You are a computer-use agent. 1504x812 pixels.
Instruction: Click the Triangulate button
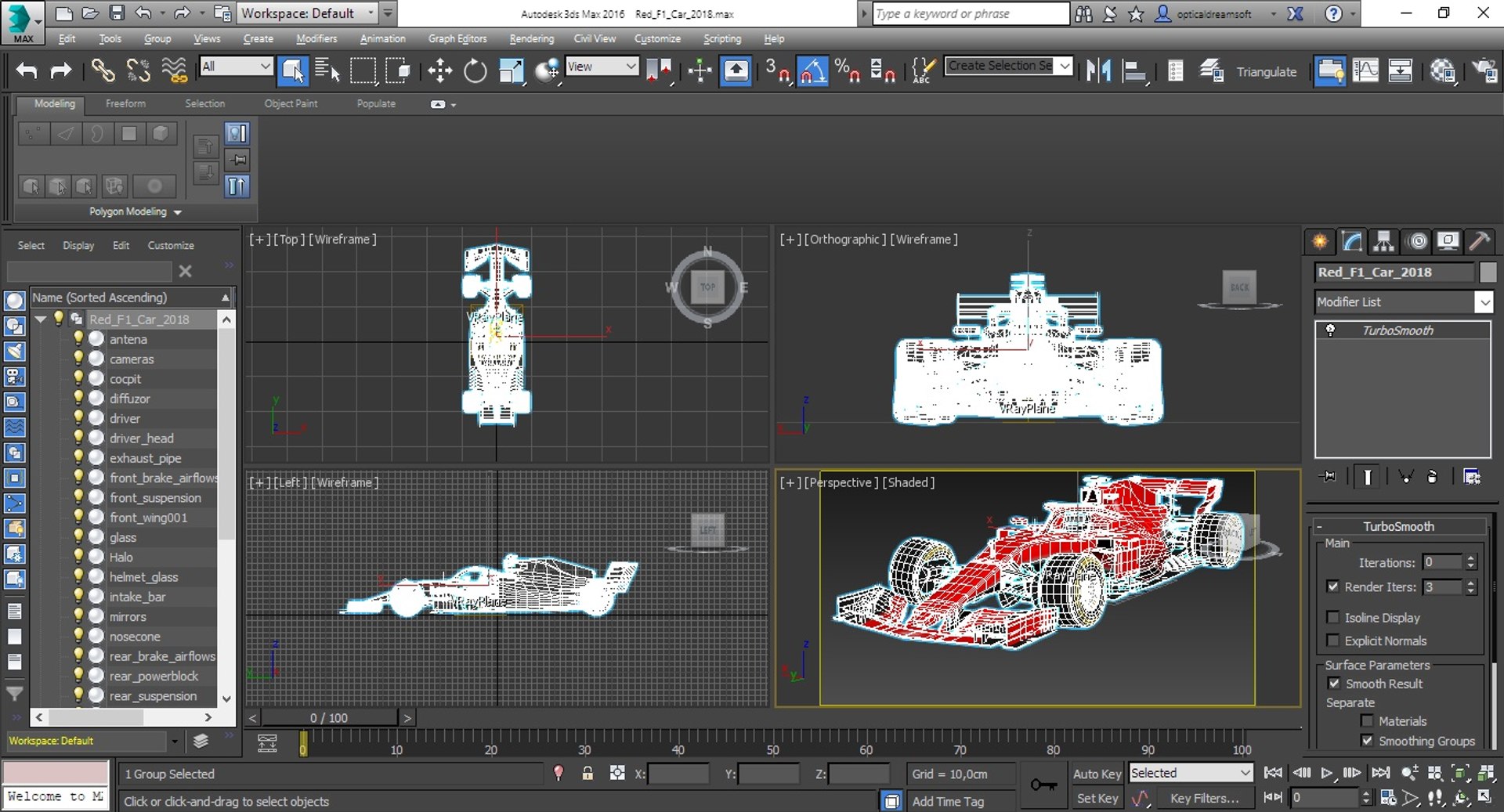pyautogui.click(x=1266, y=71)
